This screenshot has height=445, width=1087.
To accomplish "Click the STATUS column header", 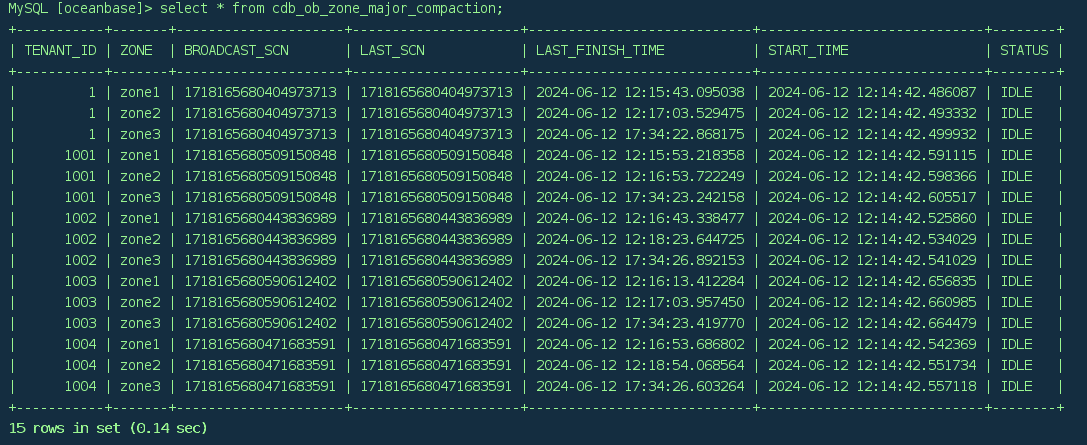I will (1024, 50).
